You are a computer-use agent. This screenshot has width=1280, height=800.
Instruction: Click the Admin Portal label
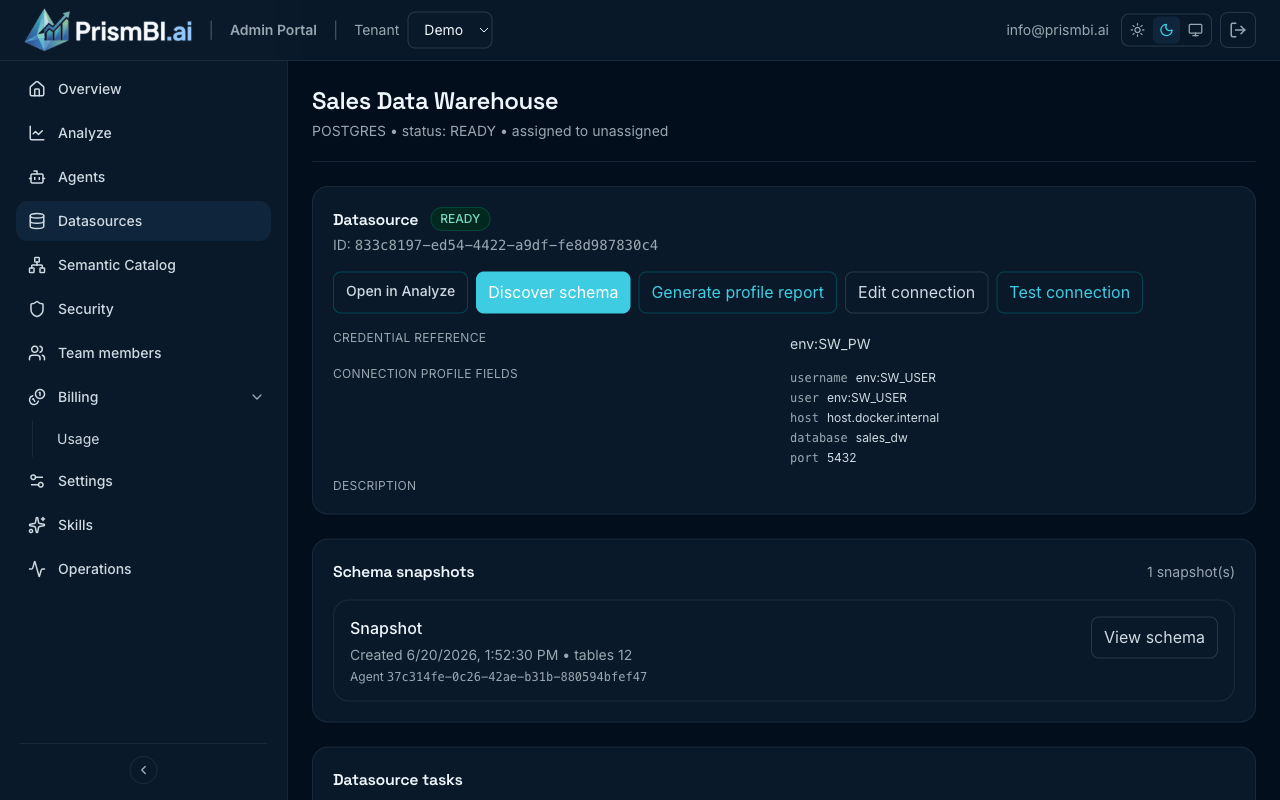[273, 30]
